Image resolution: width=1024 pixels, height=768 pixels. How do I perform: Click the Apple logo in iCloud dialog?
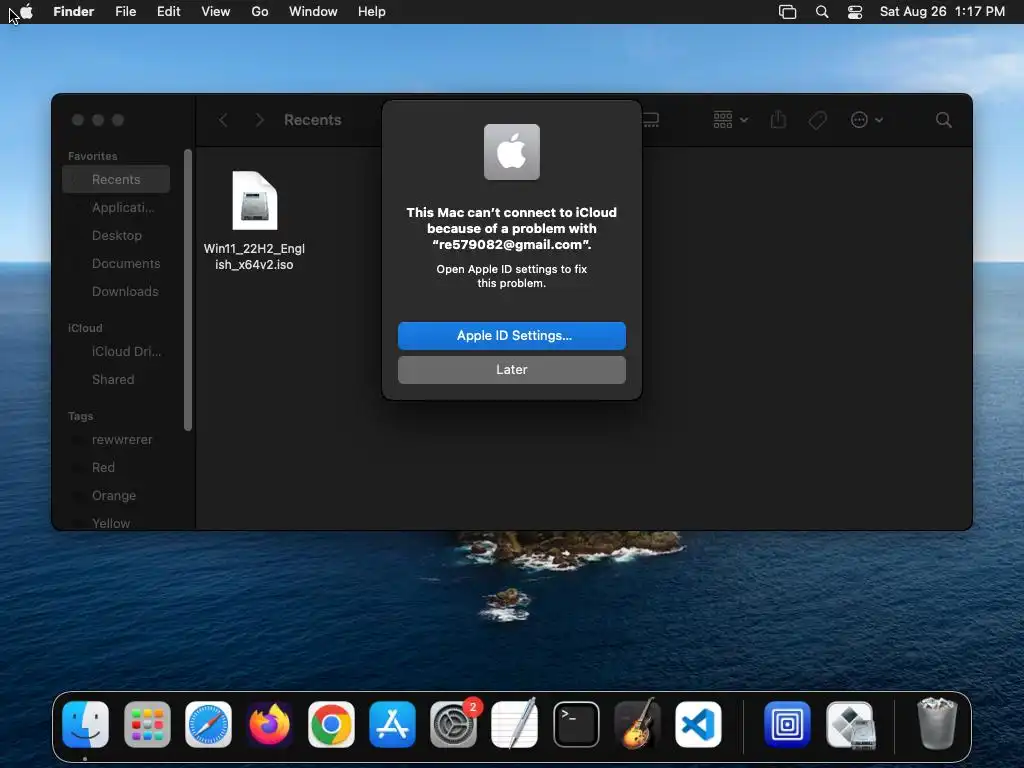pyautogui.click(x=511, y=152)
